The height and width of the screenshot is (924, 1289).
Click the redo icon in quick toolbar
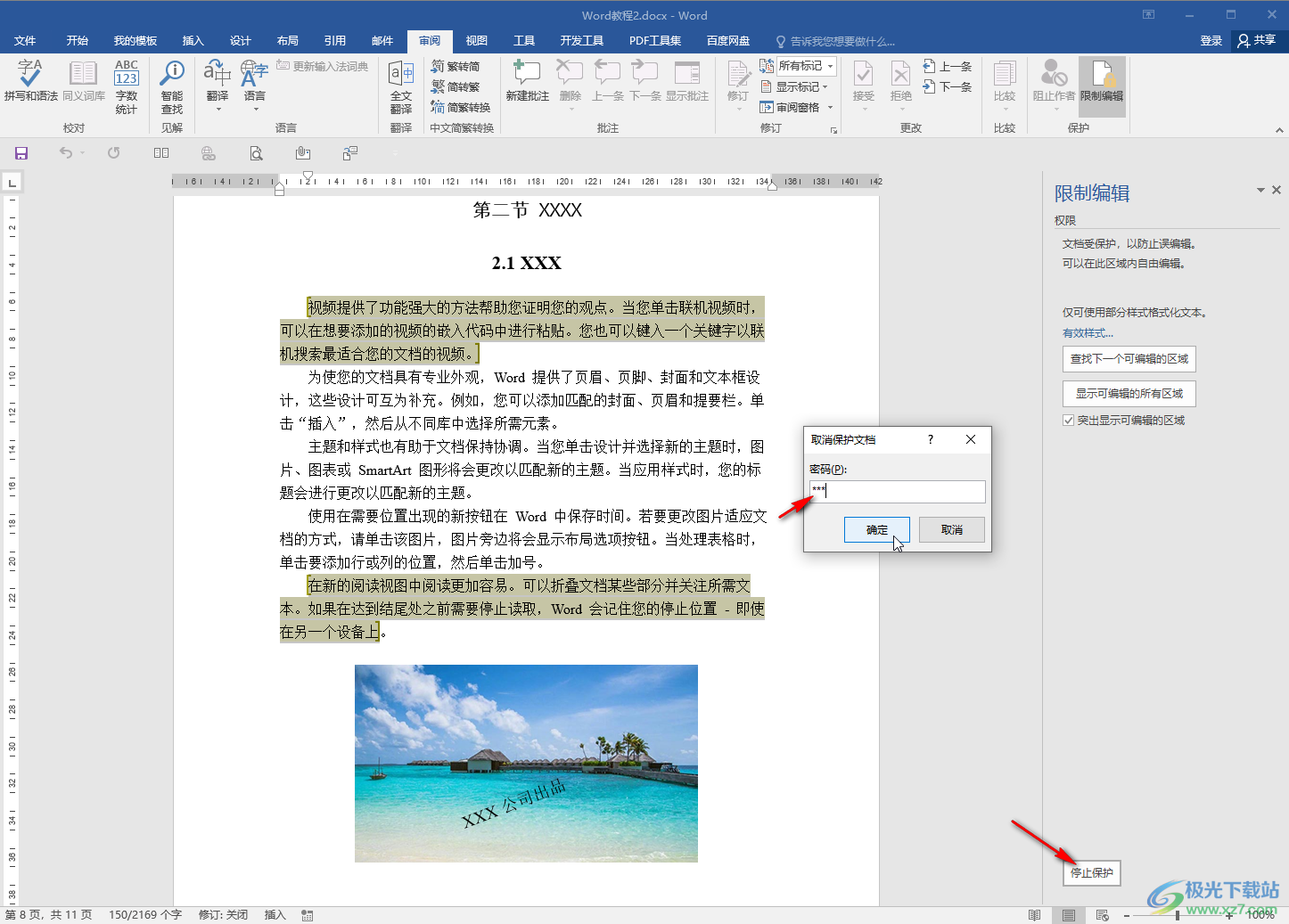(113, 153)
